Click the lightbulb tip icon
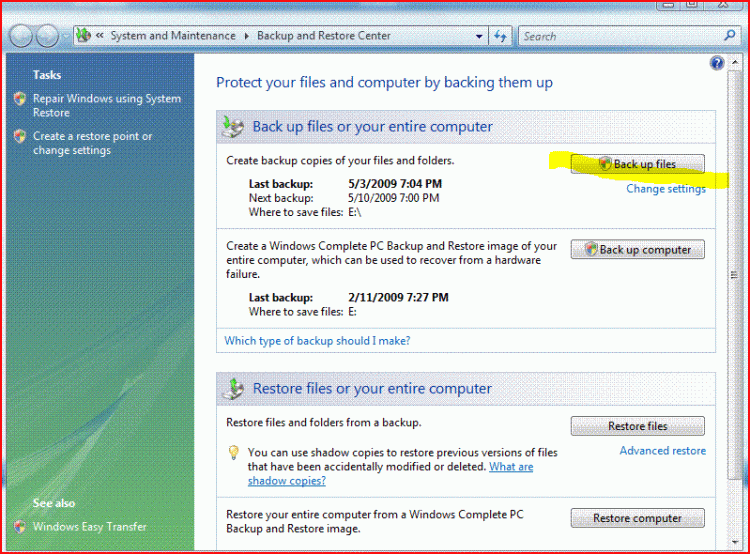 [x=233, y=452]
